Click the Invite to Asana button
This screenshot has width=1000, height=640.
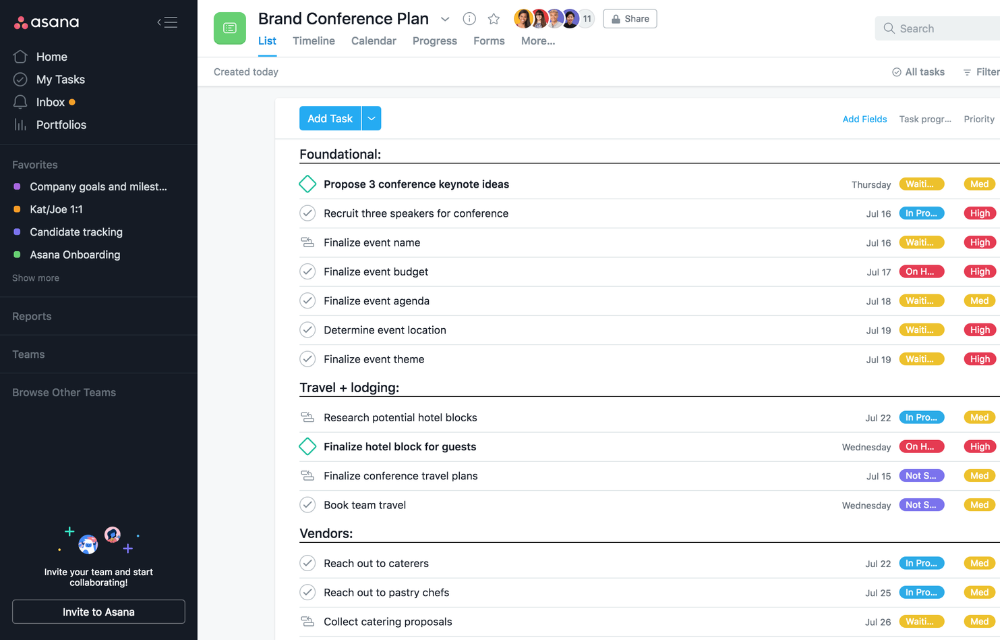(x=98, y=612)
